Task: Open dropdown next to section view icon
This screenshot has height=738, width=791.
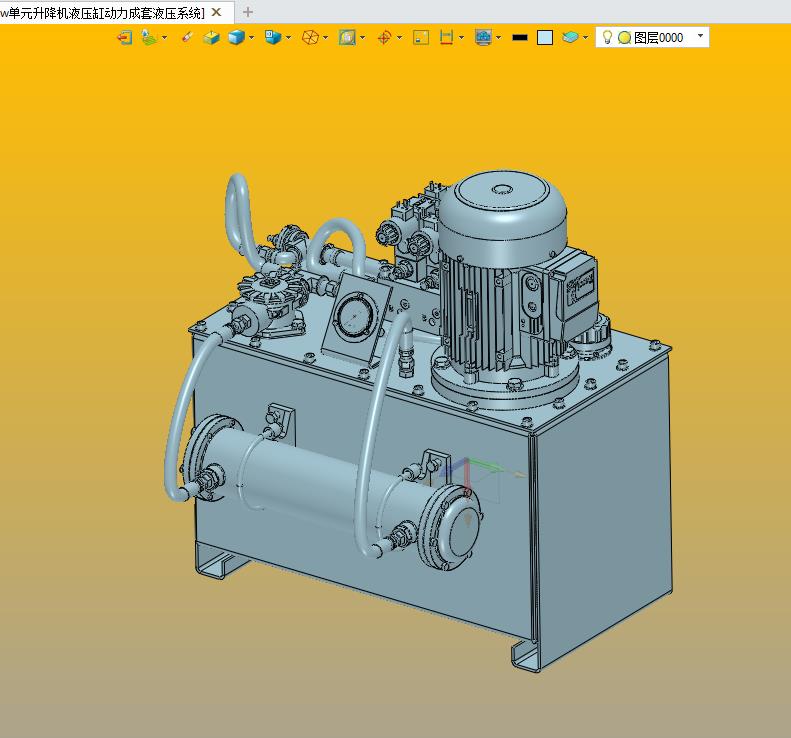Action: tap(363, 38)
